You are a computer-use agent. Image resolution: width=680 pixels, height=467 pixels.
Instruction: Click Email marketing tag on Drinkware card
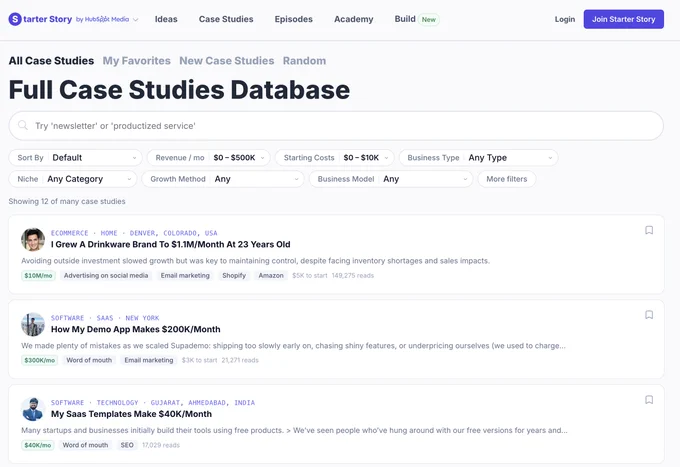[x=185, y=276]
